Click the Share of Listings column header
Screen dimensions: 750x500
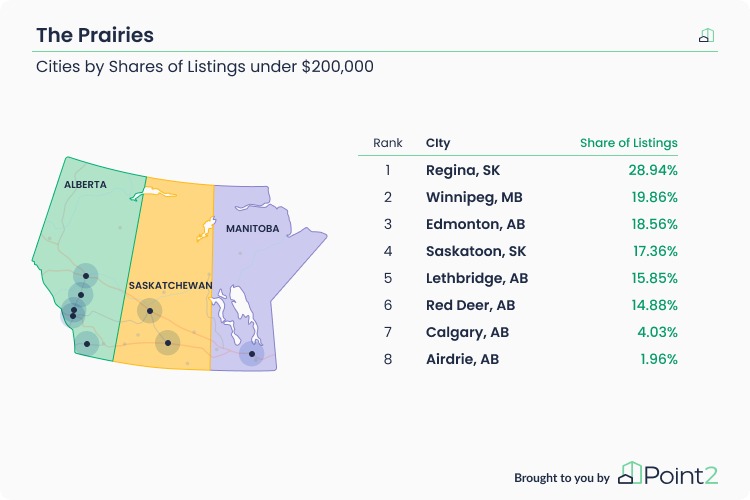[629, 143]
